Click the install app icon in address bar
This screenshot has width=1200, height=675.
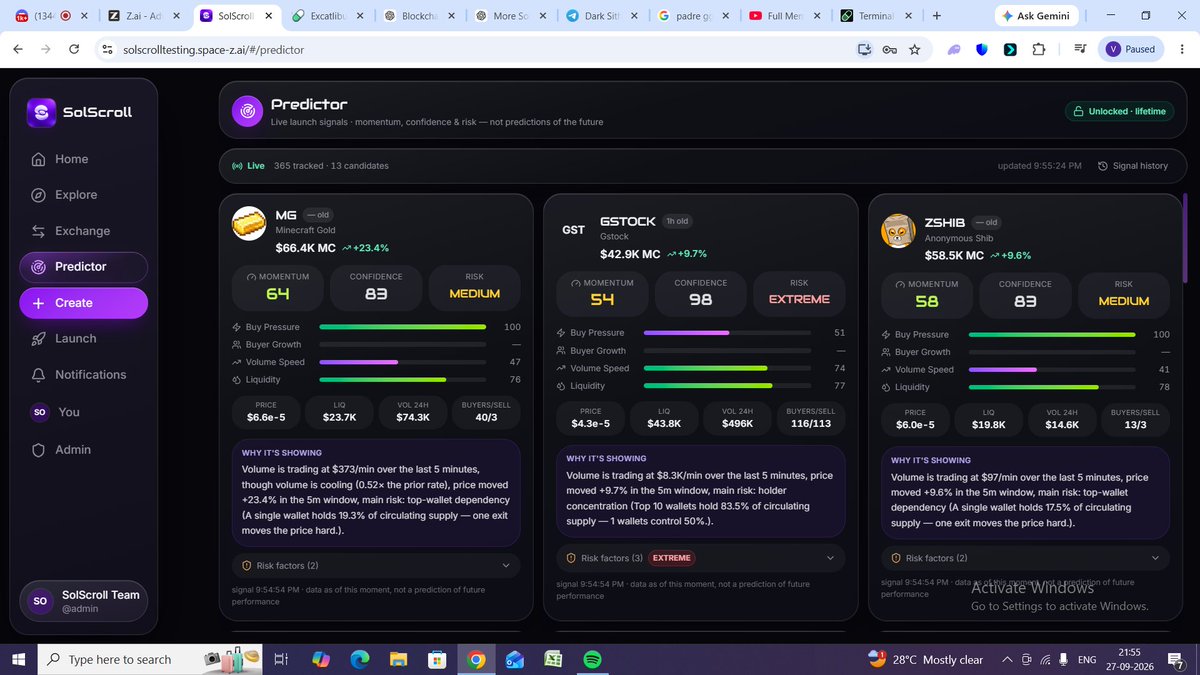point(865,49)
